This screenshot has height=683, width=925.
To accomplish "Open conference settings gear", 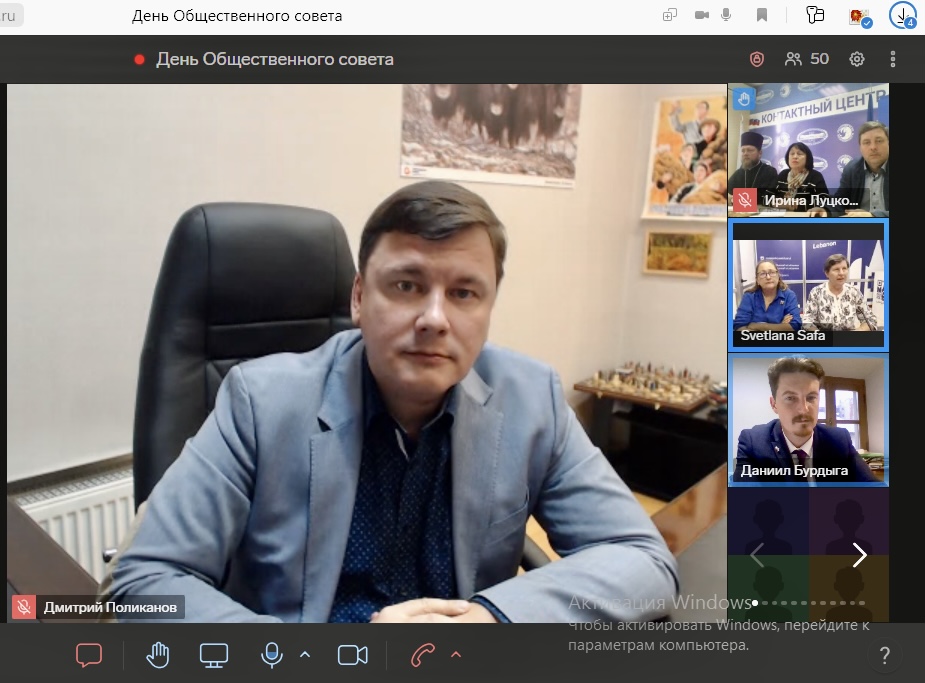I will click(x=857, y=59).
